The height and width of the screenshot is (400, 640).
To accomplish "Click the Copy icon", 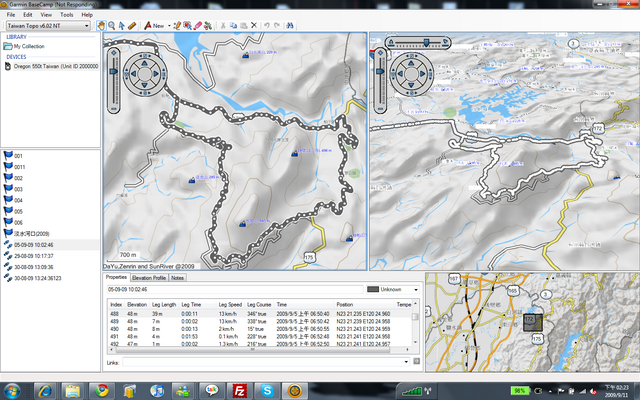I will [233, 26].
